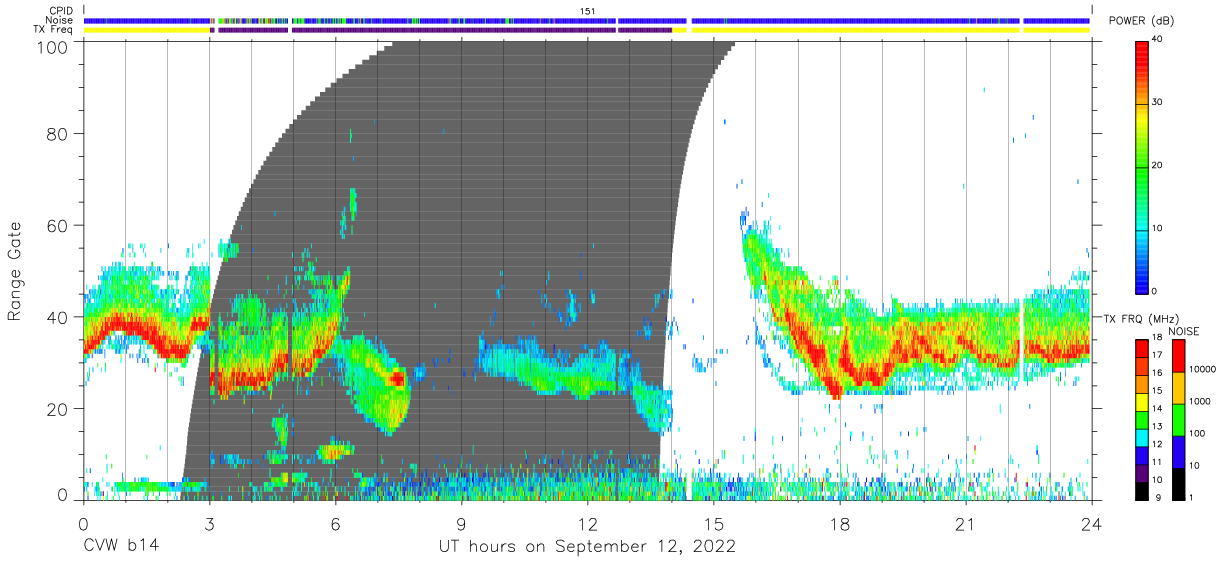Click the yellow TX Freq bar segment near 18 UT
This screenshot has height=567, width=1228.
pyautogui.click(x=855, y=30)
